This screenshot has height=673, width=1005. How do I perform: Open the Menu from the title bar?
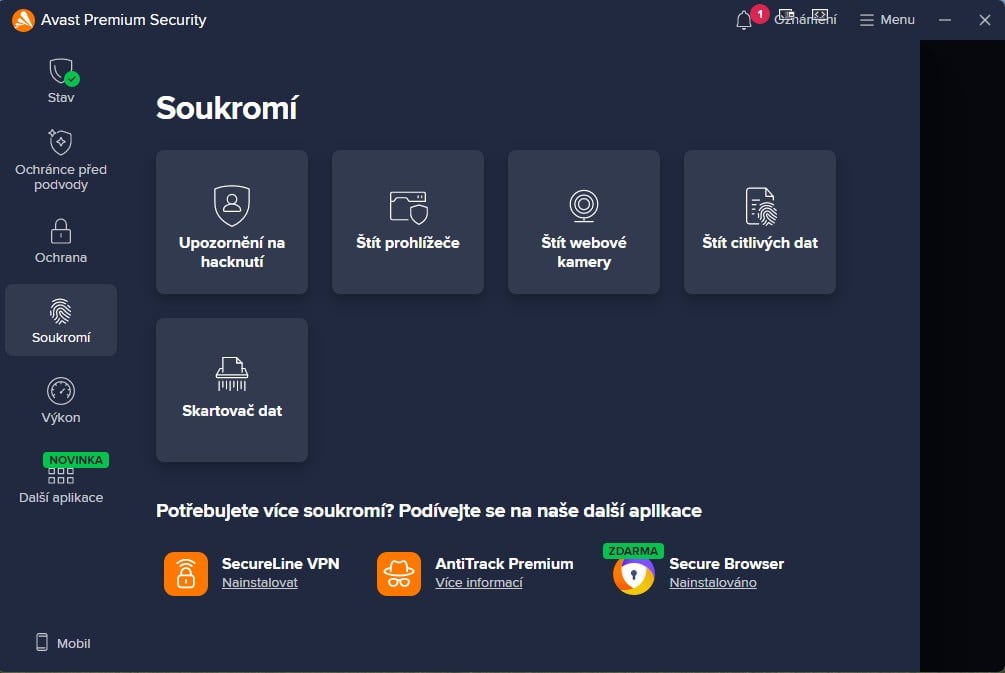[x=886, y=19]
